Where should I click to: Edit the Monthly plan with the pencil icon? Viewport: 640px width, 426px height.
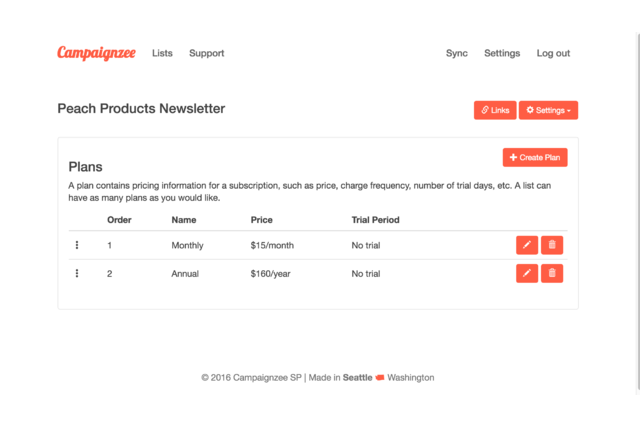coord(526,245)
